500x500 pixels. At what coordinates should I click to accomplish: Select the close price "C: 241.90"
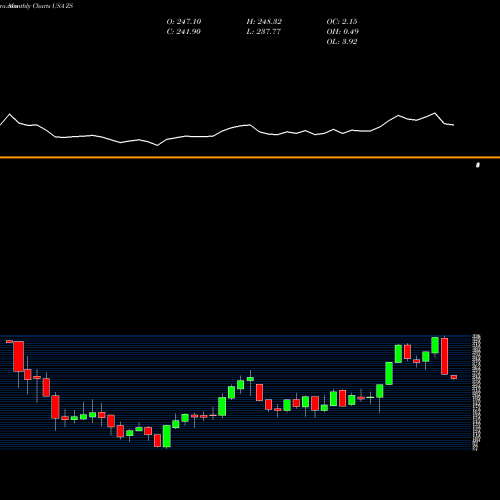184,32
